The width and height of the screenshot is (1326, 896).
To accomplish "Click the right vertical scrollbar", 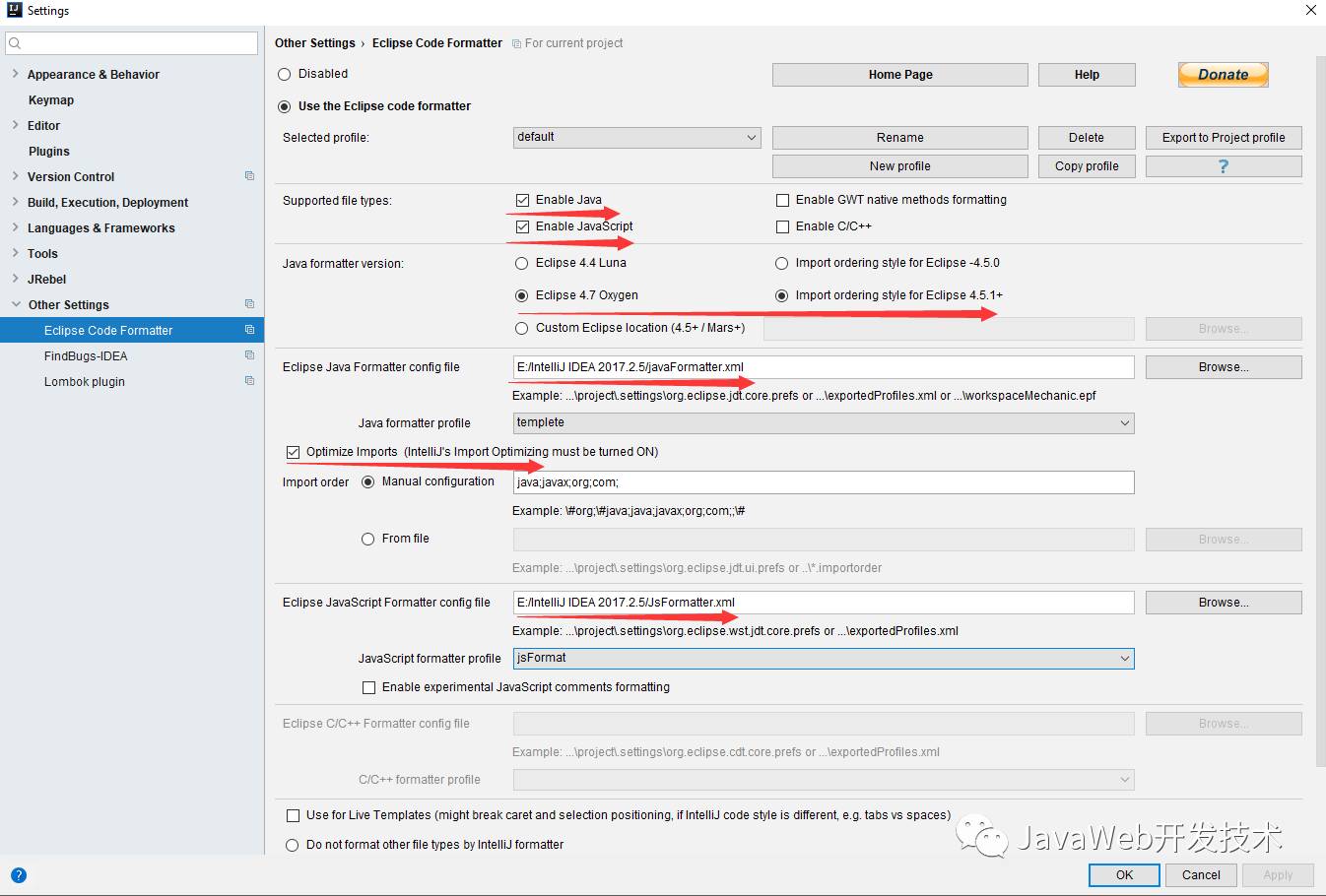I will 1320,412.
